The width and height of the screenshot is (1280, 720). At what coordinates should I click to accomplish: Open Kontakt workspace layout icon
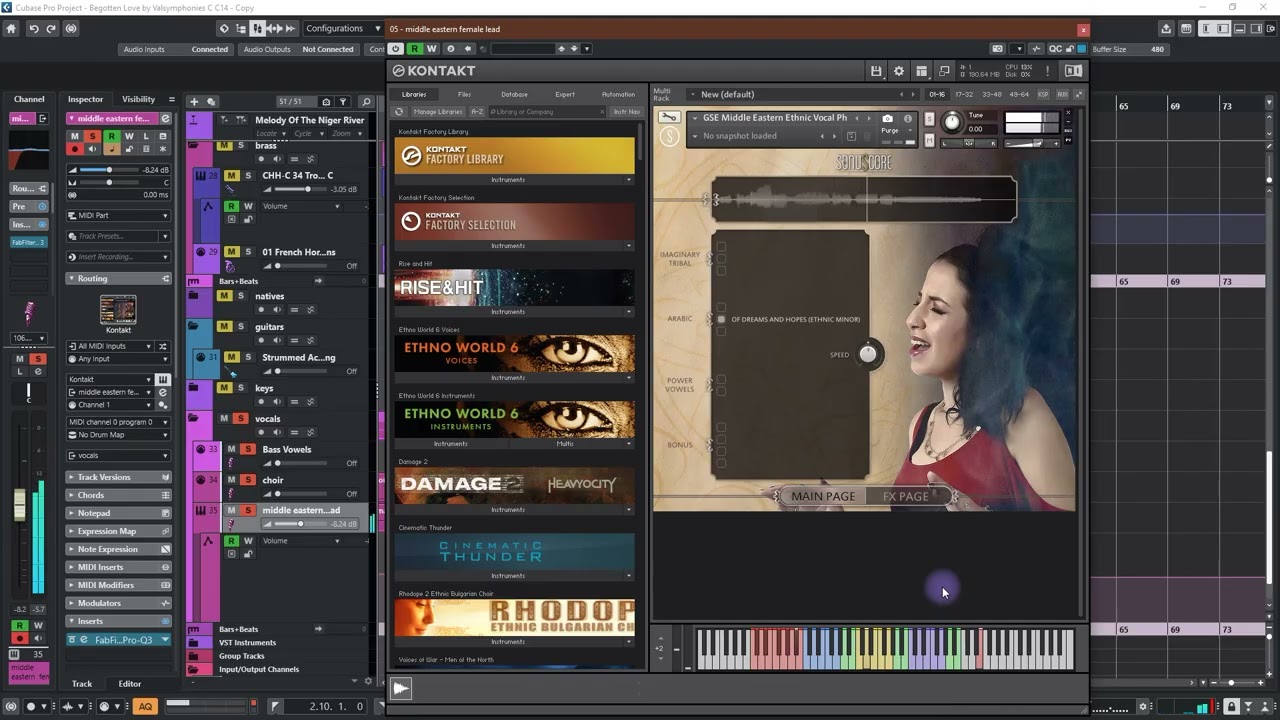point(921,71)
